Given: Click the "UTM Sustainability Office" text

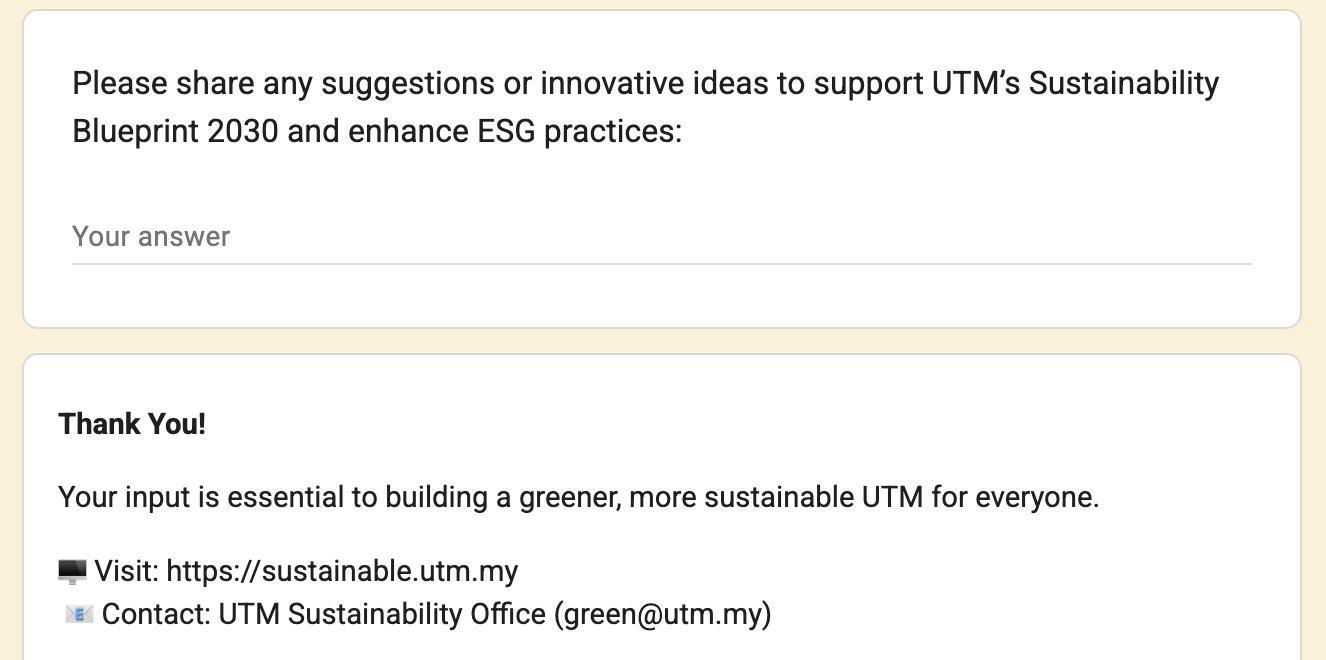Looking at the screenshot, I should [382, 614].
